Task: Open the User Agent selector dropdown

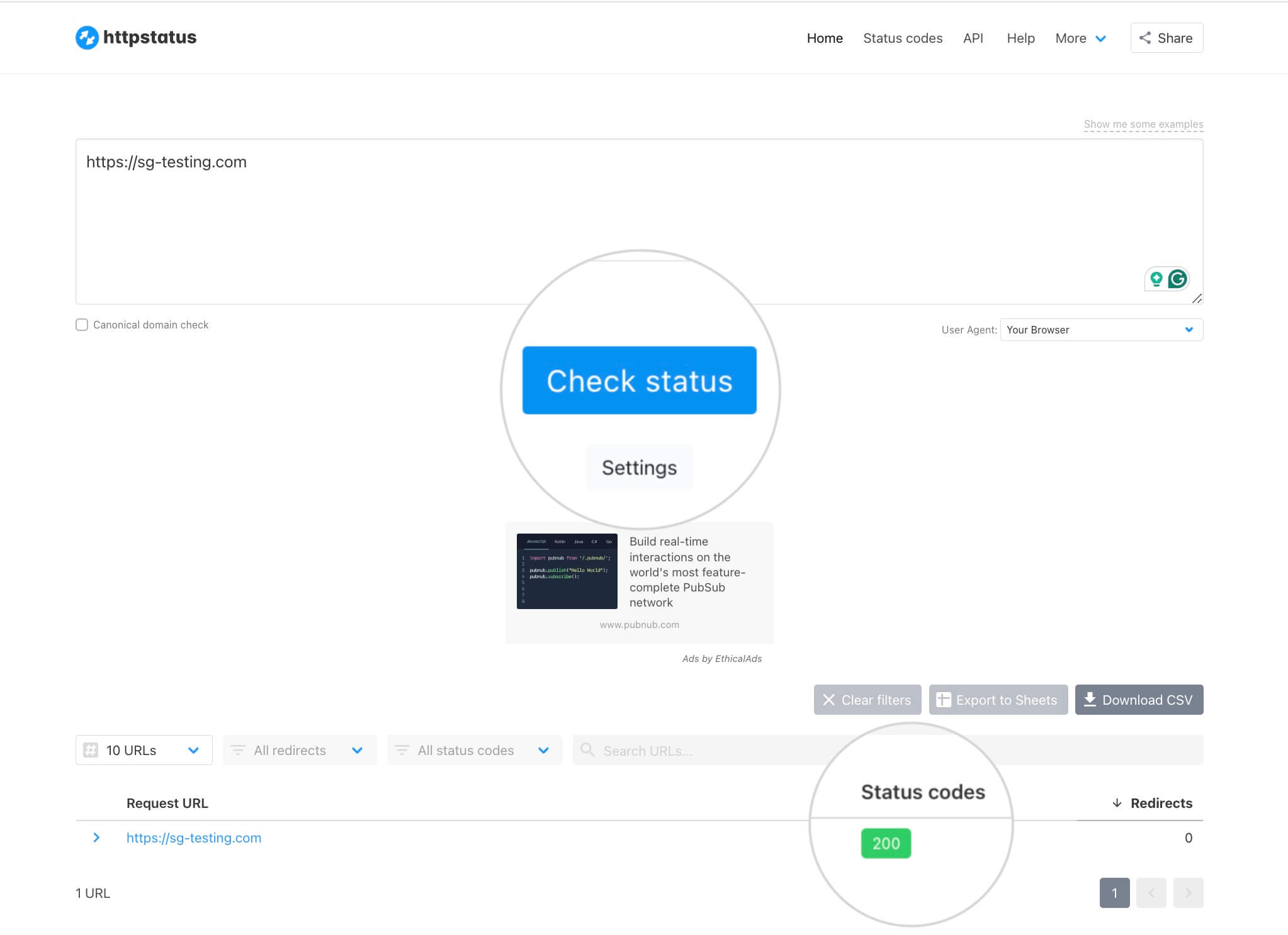Action: point(1100,330)
